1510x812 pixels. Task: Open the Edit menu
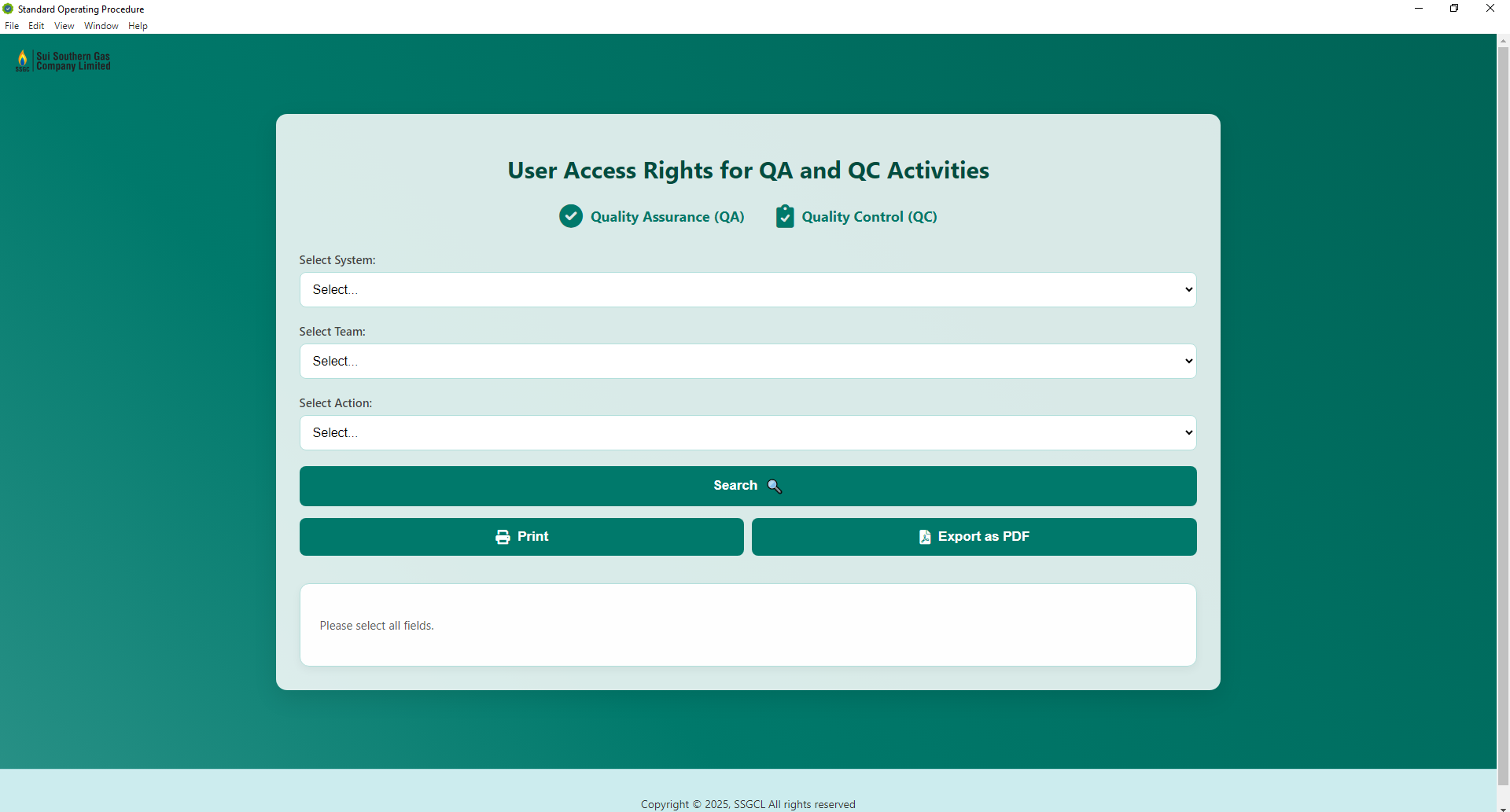tap(36, 25)
